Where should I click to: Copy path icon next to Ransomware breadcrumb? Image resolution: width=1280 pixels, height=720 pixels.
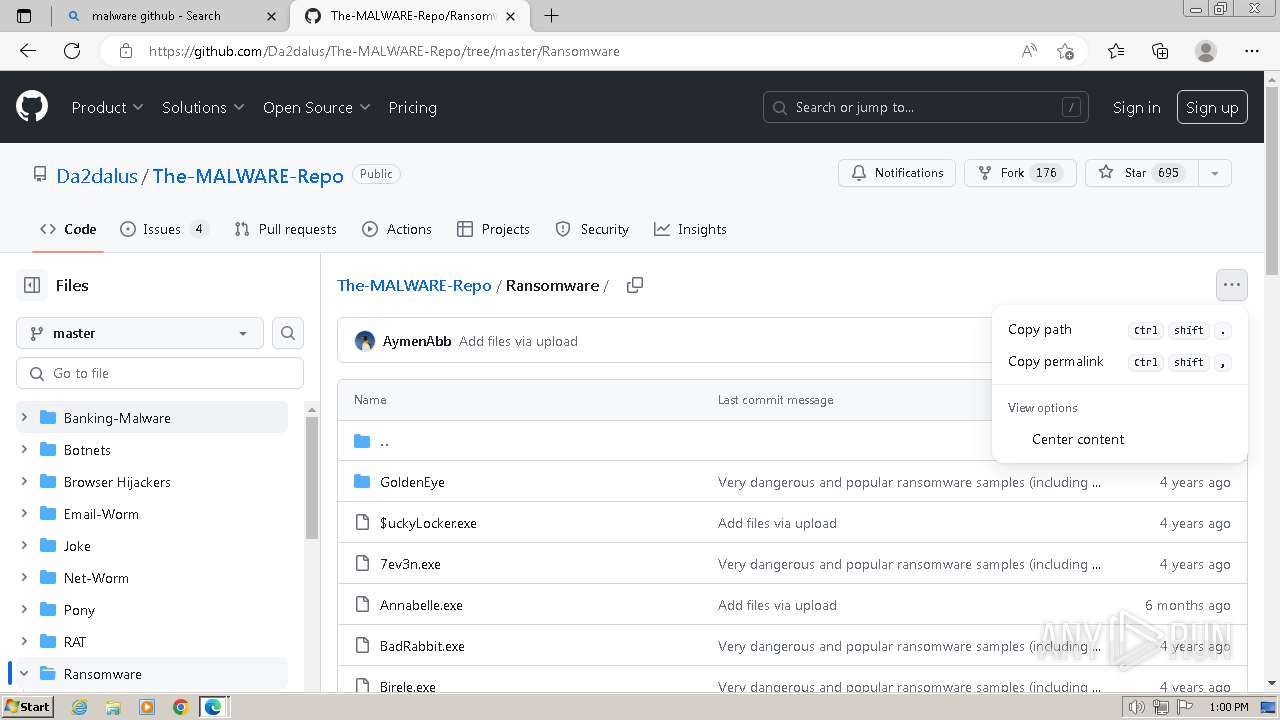[x=634, y=285]
